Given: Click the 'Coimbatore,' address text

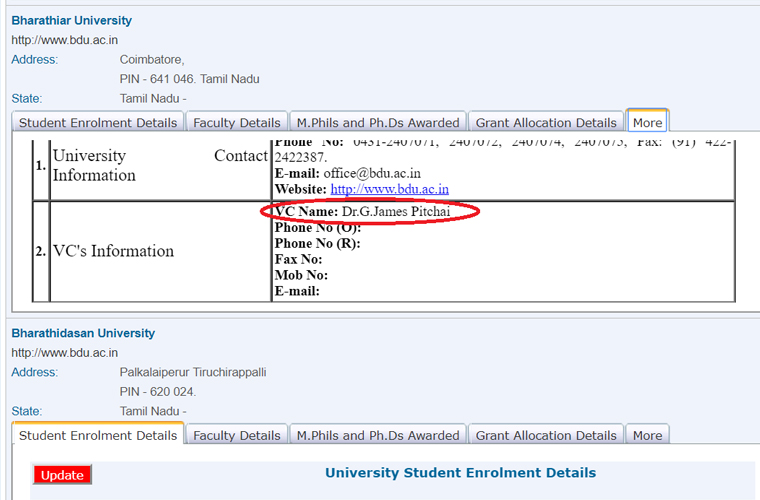Looking at the screenshot, I should coord(152,60).
